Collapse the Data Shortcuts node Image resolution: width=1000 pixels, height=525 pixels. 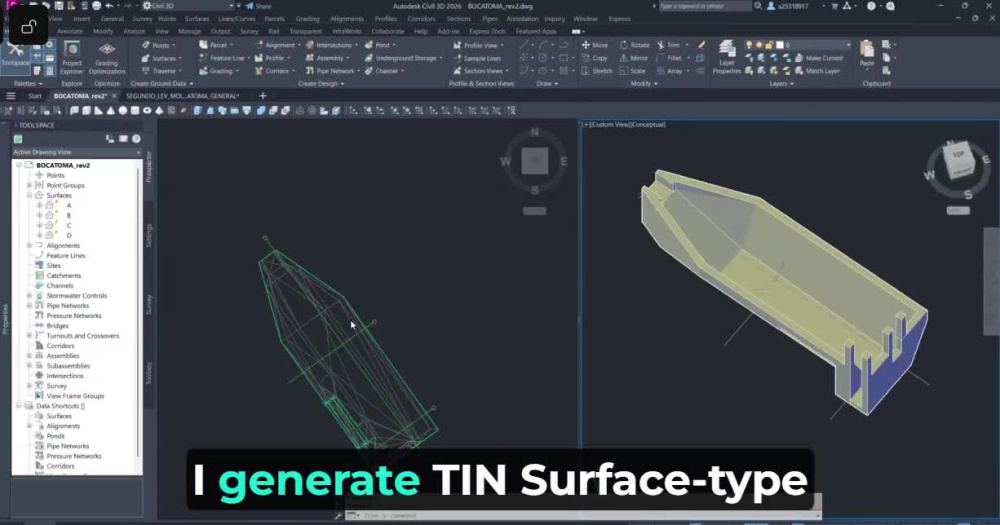point(19,406)
